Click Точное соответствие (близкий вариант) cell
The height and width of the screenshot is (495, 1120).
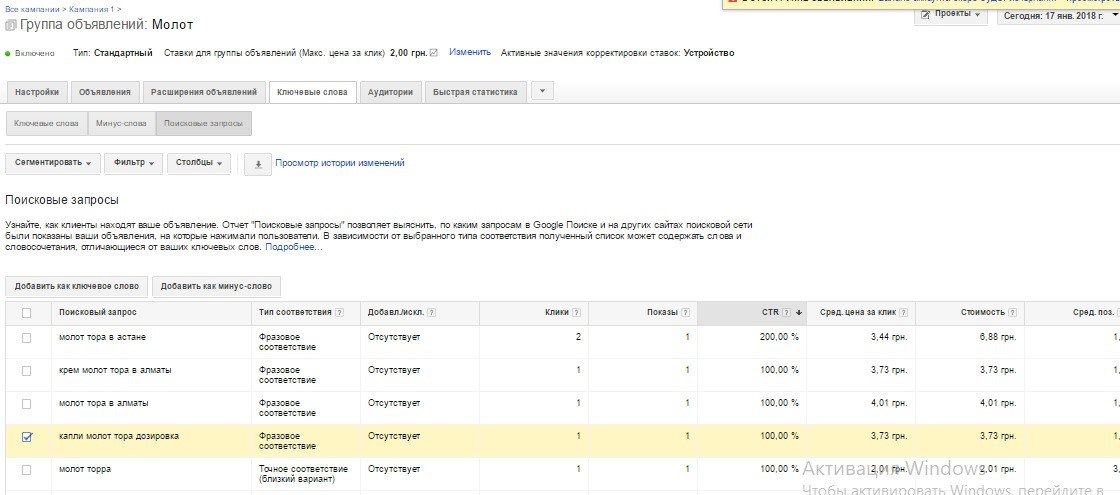(304, 474)
